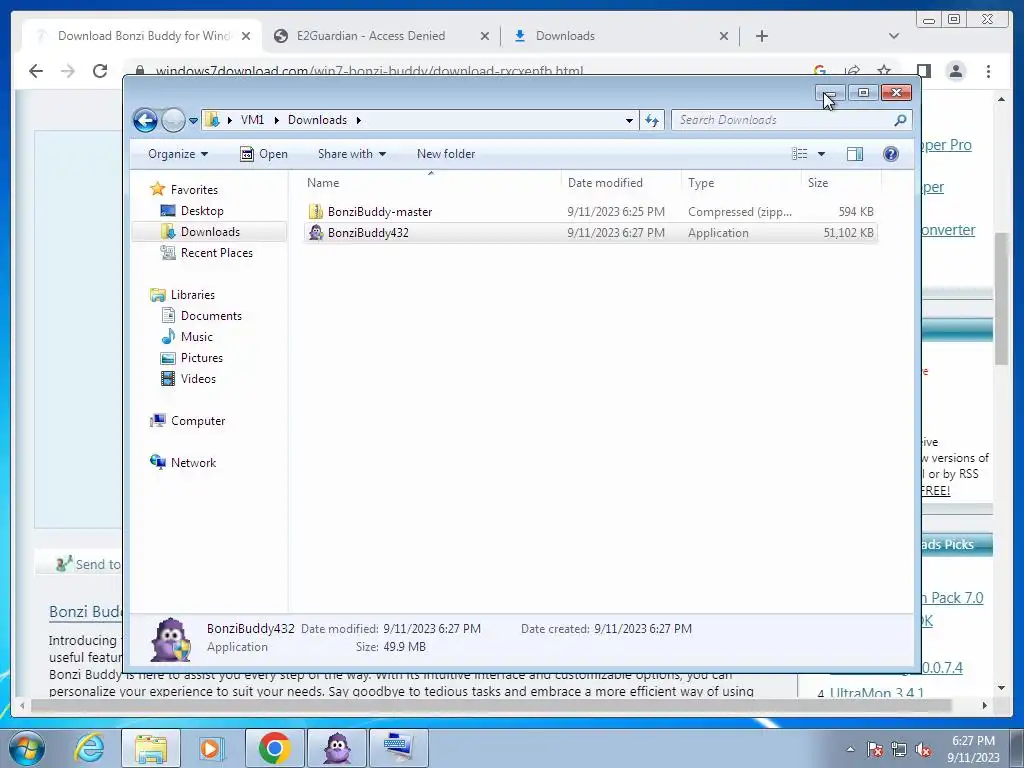Click Chrome's back arrow

(36, 71)
